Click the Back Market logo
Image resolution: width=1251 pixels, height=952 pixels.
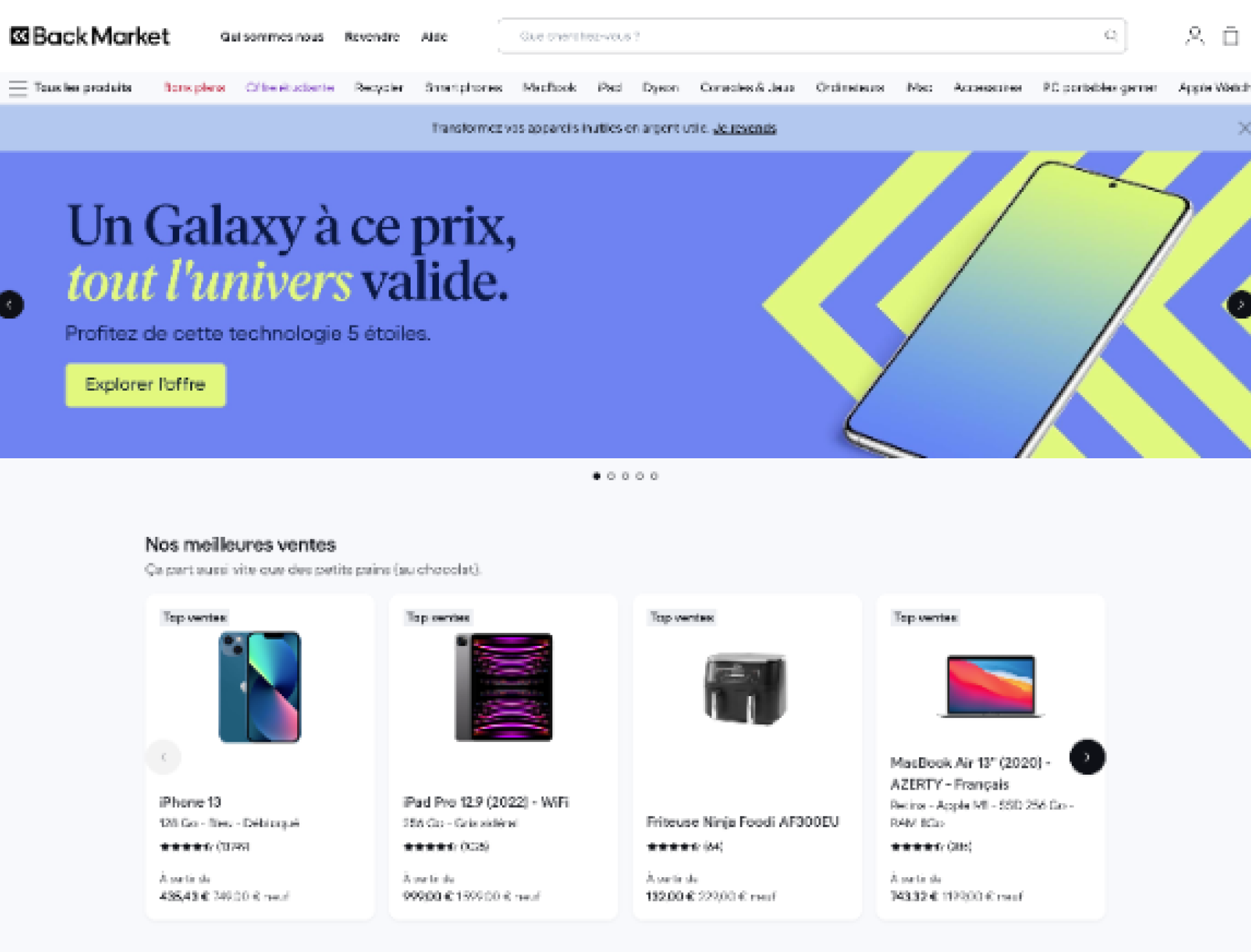pos(90,36)
